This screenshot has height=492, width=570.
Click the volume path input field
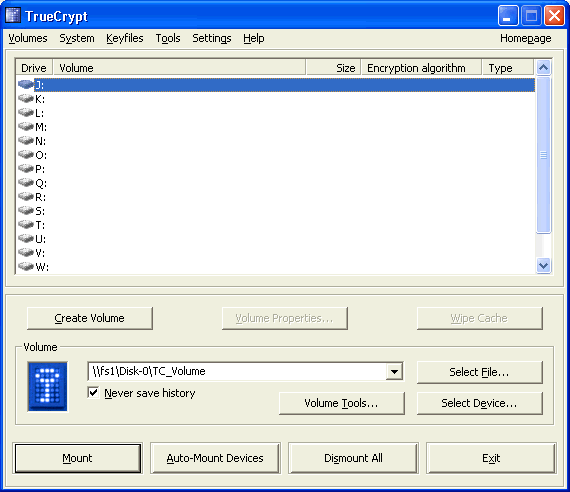[237, 372]
